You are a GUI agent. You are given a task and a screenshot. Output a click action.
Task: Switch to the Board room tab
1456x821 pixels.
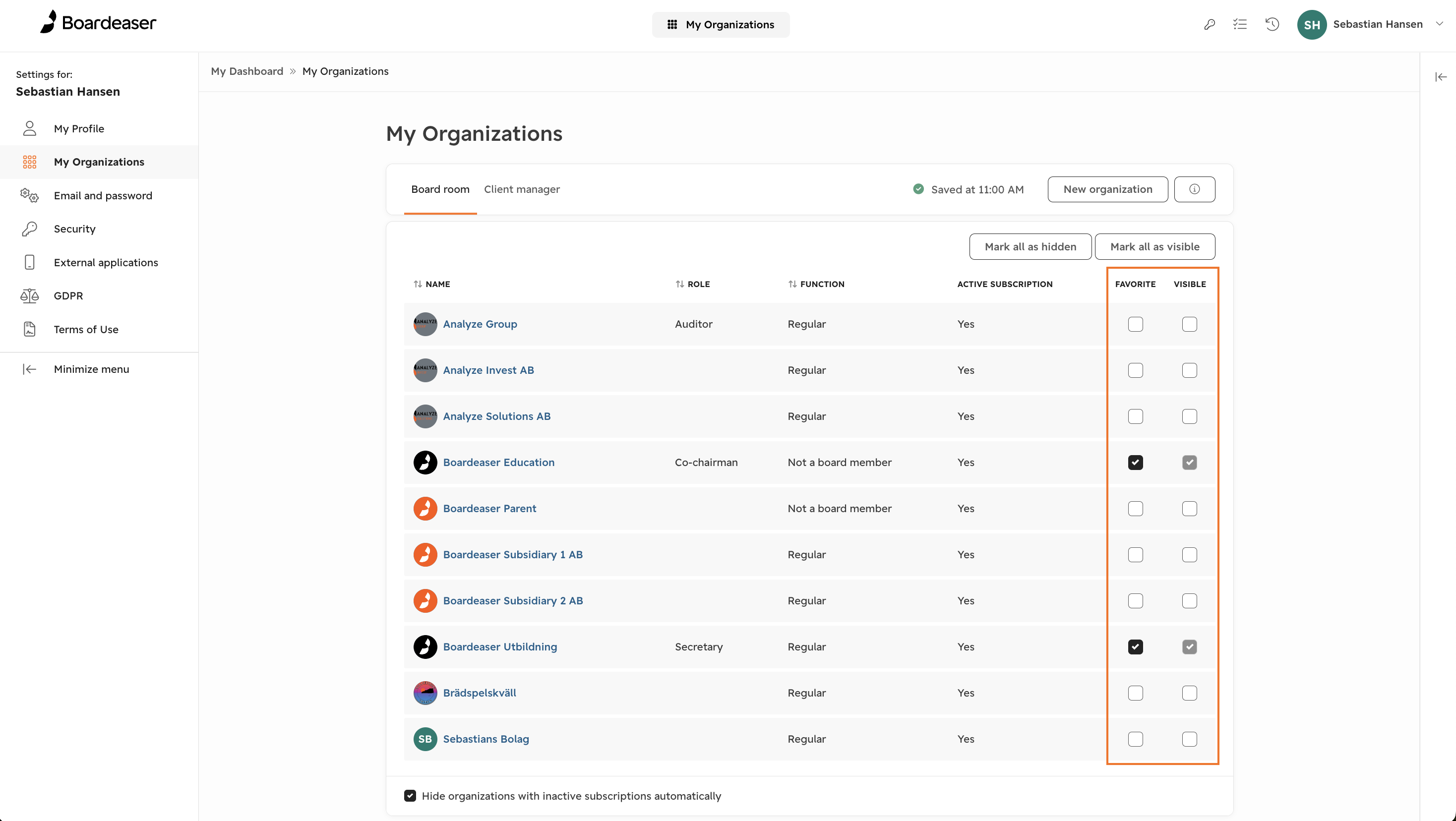[440, 189]
